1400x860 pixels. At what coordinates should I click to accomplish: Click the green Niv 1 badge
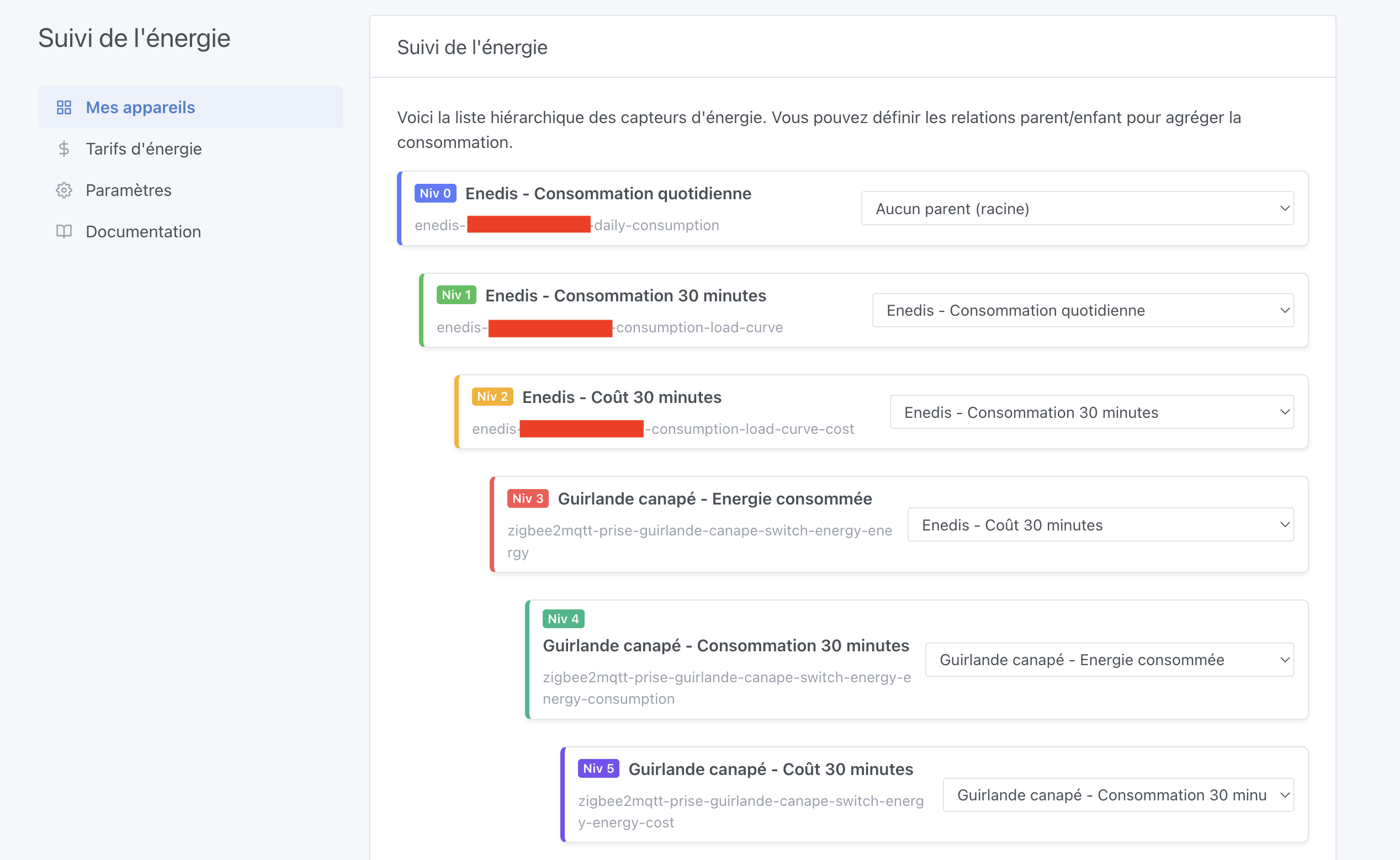[x=456, y=295]
